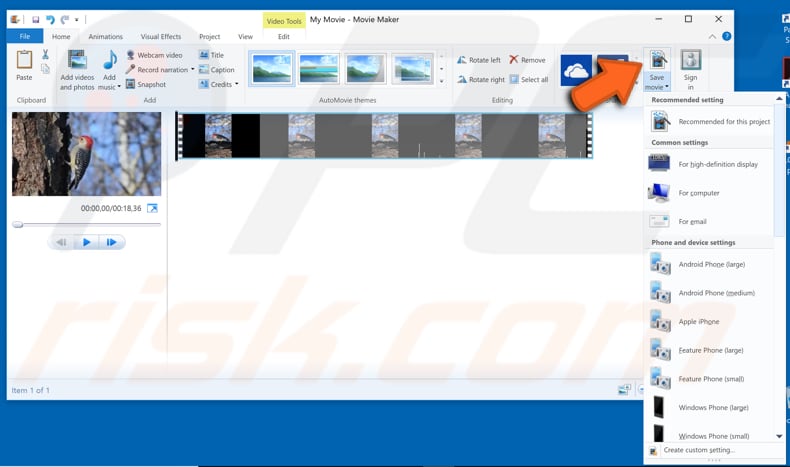This screenshot has height=467, width=790.
Task: Switch to the Home tab
Action: 61,36
